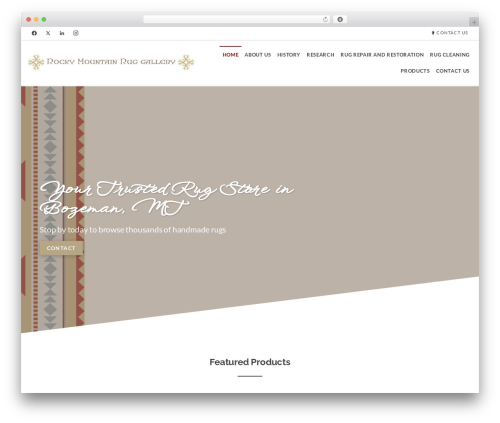Open the Research menu item

click(320, 55)
